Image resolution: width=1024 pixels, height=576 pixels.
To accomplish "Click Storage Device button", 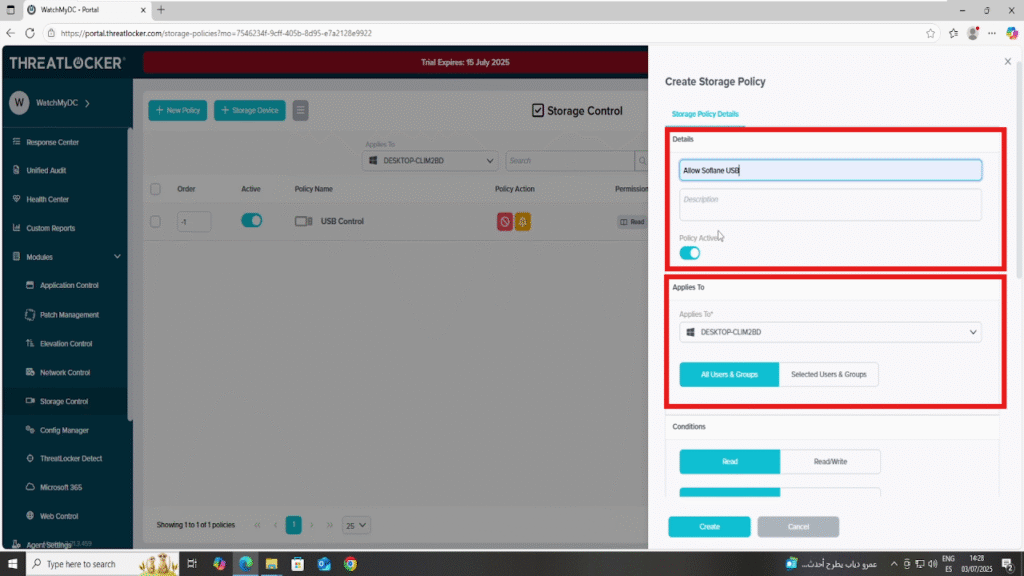I will (249, 110).
